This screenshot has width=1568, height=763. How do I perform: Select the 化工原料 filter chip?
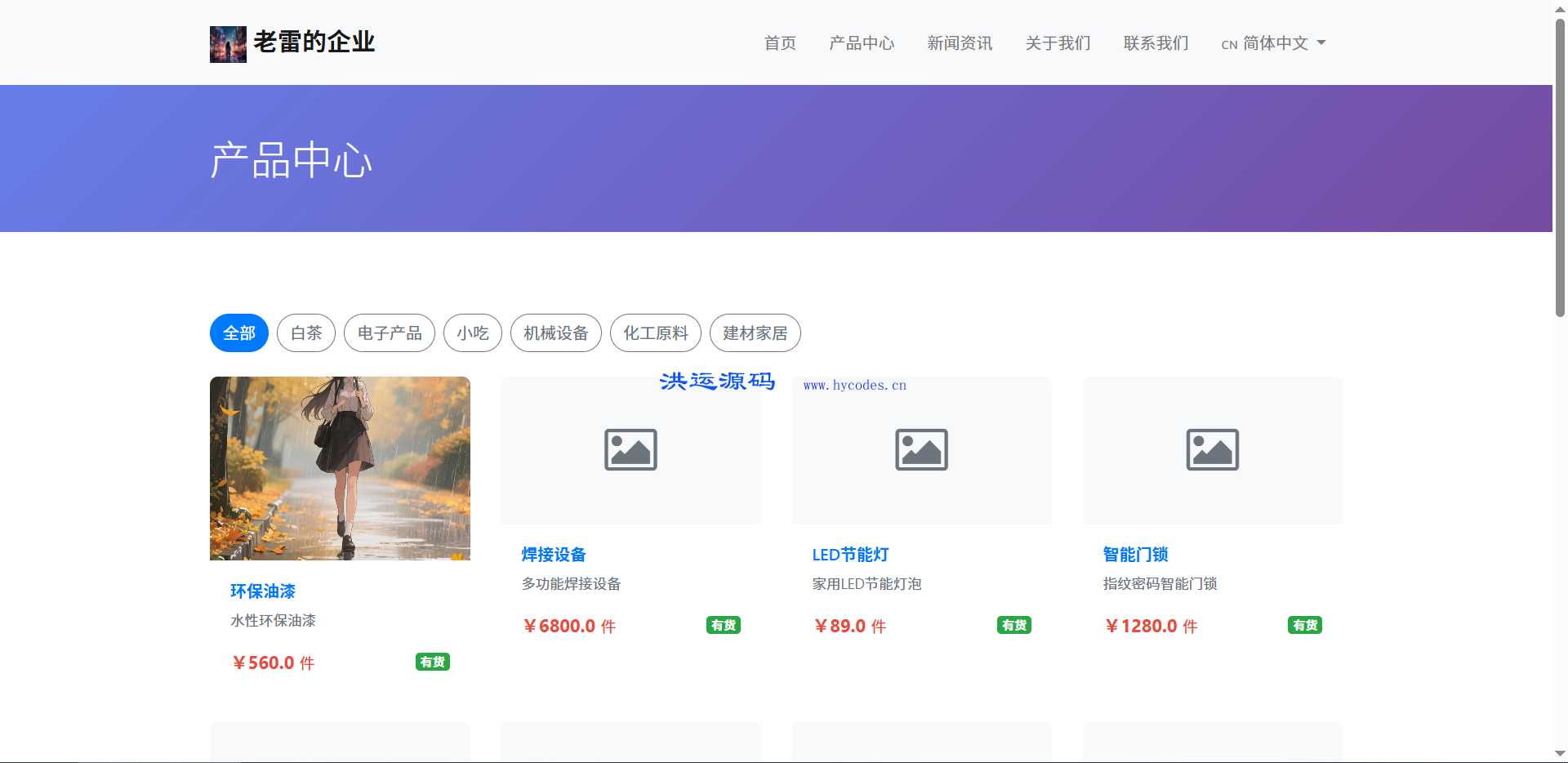pyautogui.click(x=655, y=332)
